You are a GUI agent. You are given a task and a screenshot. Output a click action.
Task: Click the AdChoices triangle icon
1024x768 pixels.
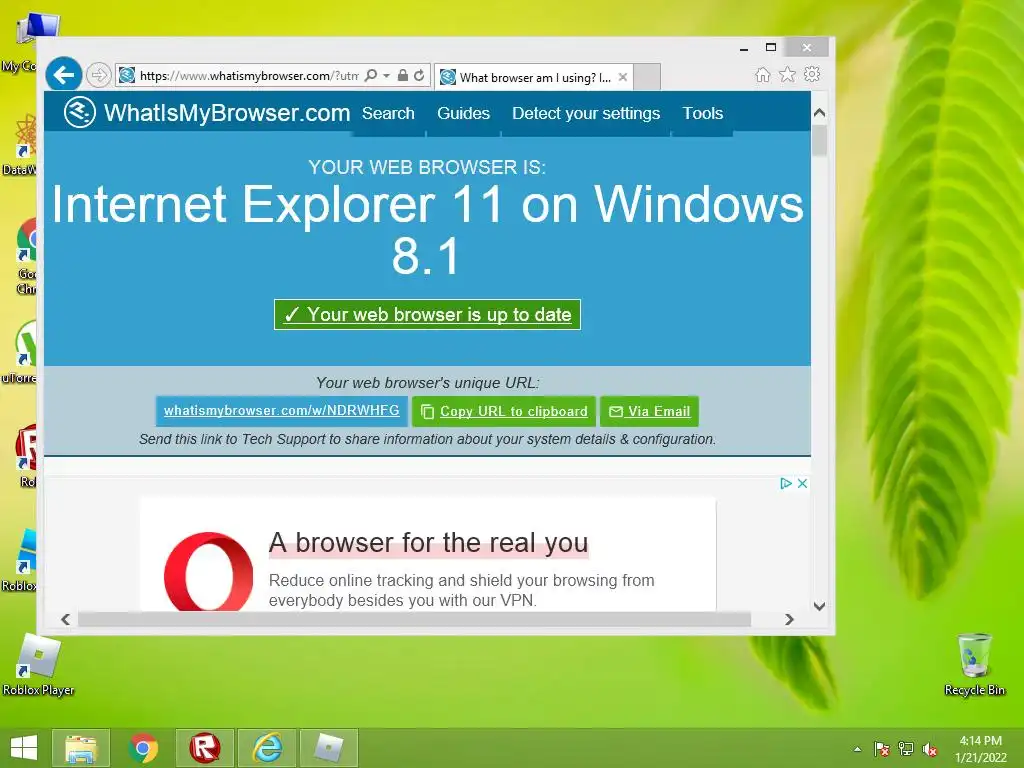coord(786,483)
